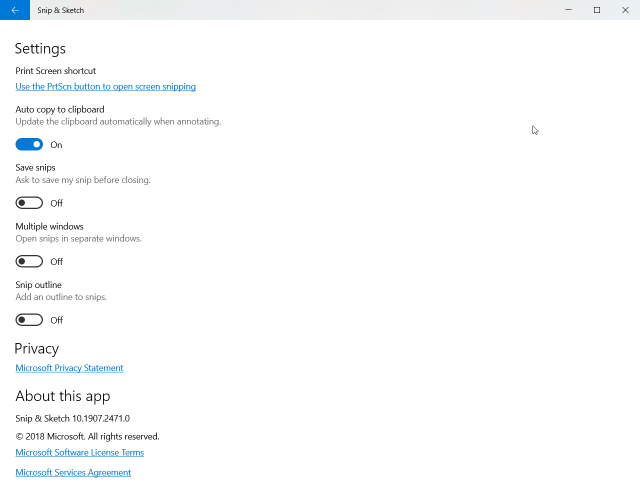
Task: Click 'Open snips in separate windows' text
Action: 78,238
